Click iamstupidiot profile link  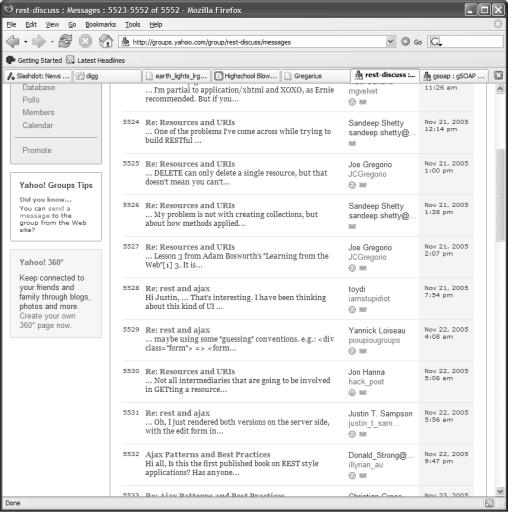click(369, 299)
